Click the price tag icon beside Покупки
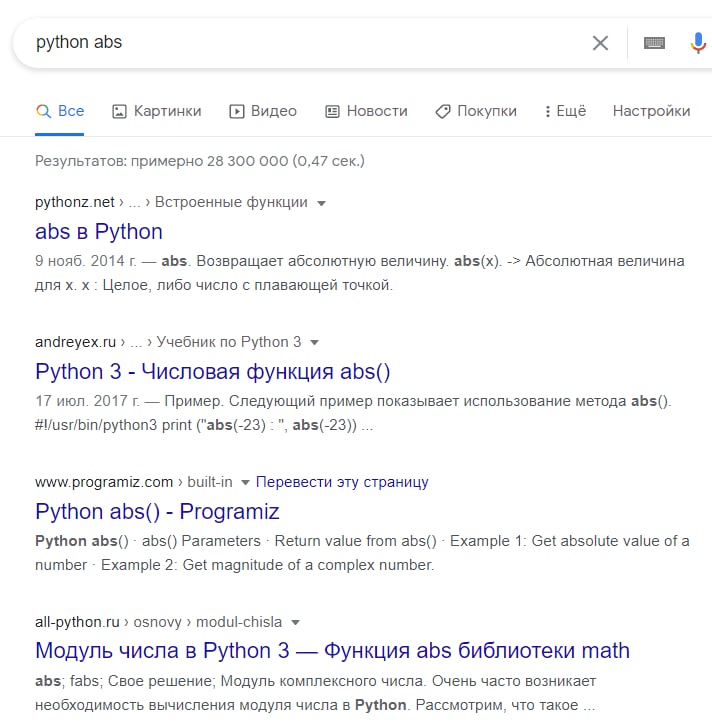 (x=443, y=111)
